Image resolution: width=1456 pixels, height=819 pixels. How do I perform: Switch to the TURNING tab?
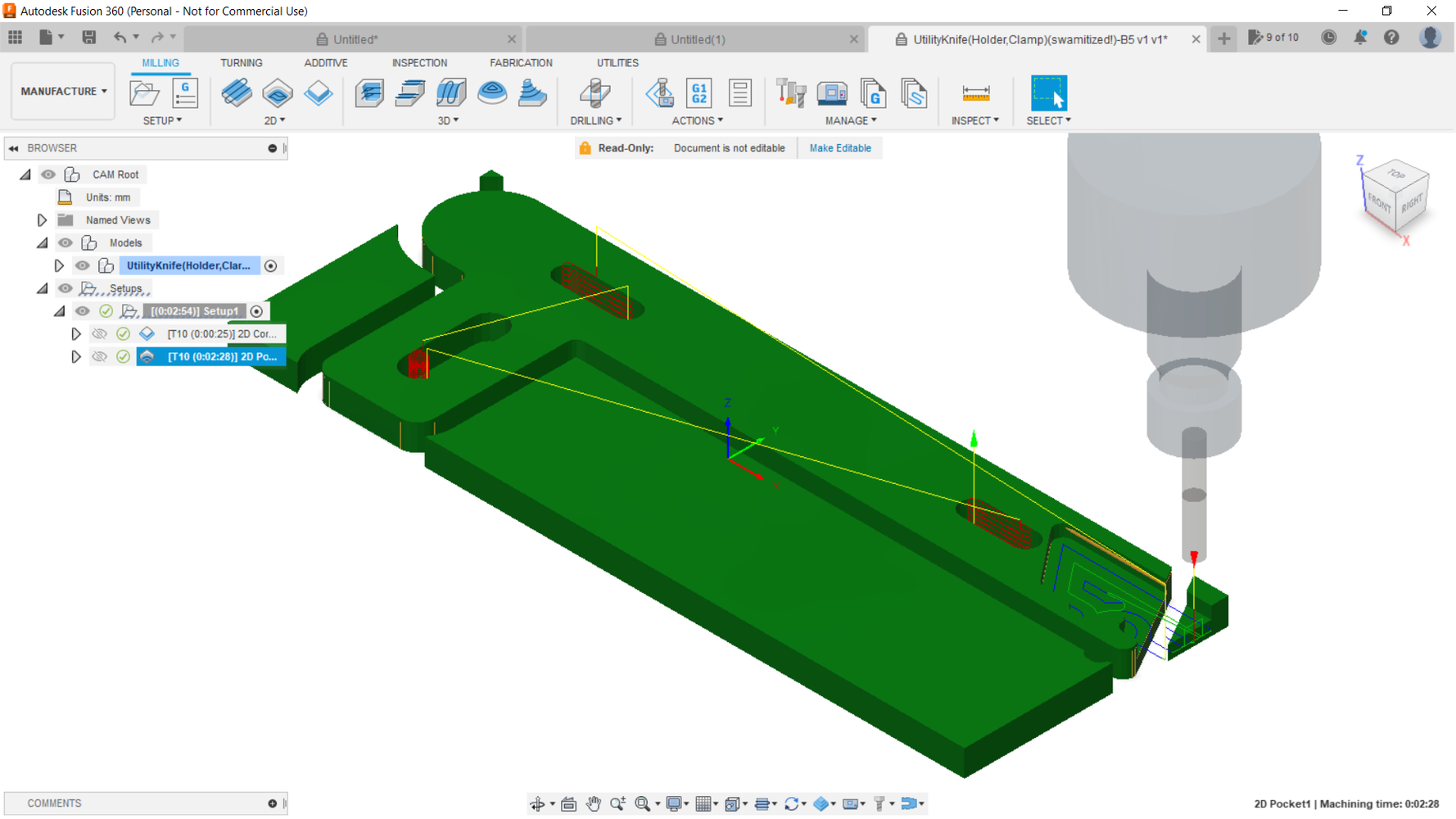point(241,63)
